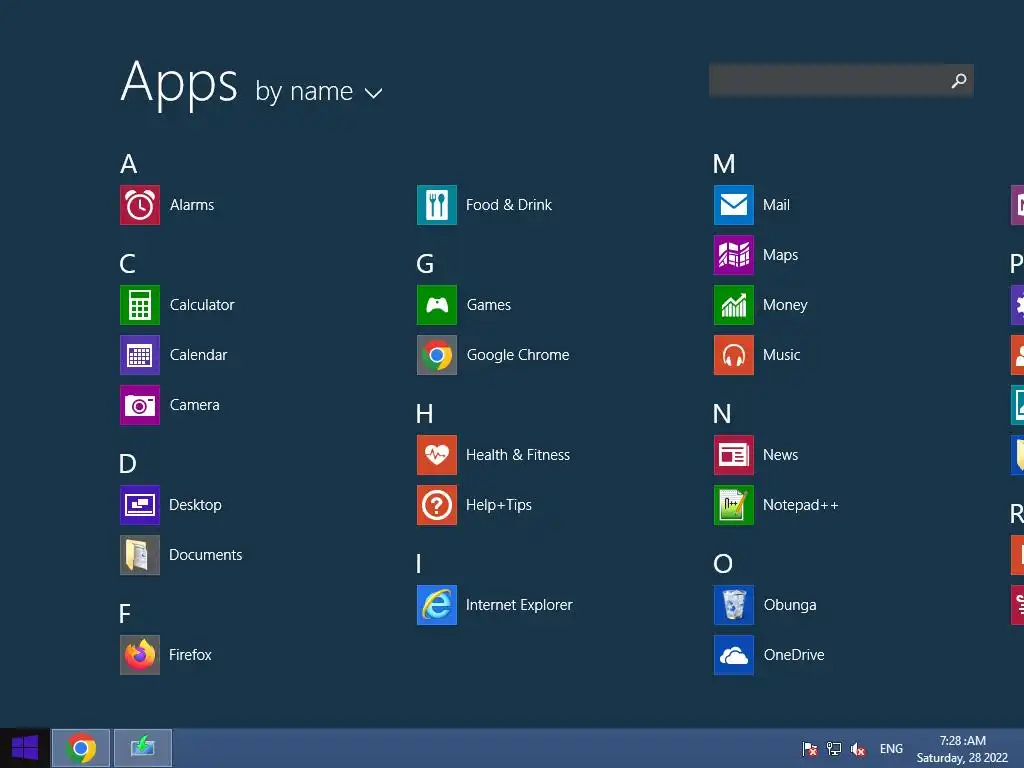The width and height of the screenshot is (1024, 768).
Task: Select the letter F group header
Action: coord(125,614)
